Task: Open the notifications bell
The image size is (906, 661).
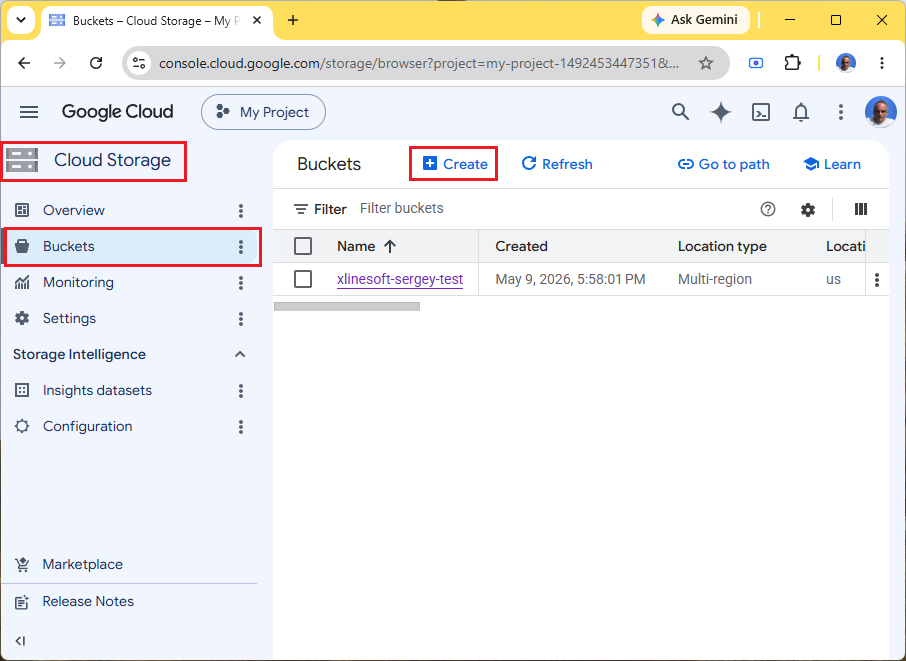Action: [x=801, y=112]
